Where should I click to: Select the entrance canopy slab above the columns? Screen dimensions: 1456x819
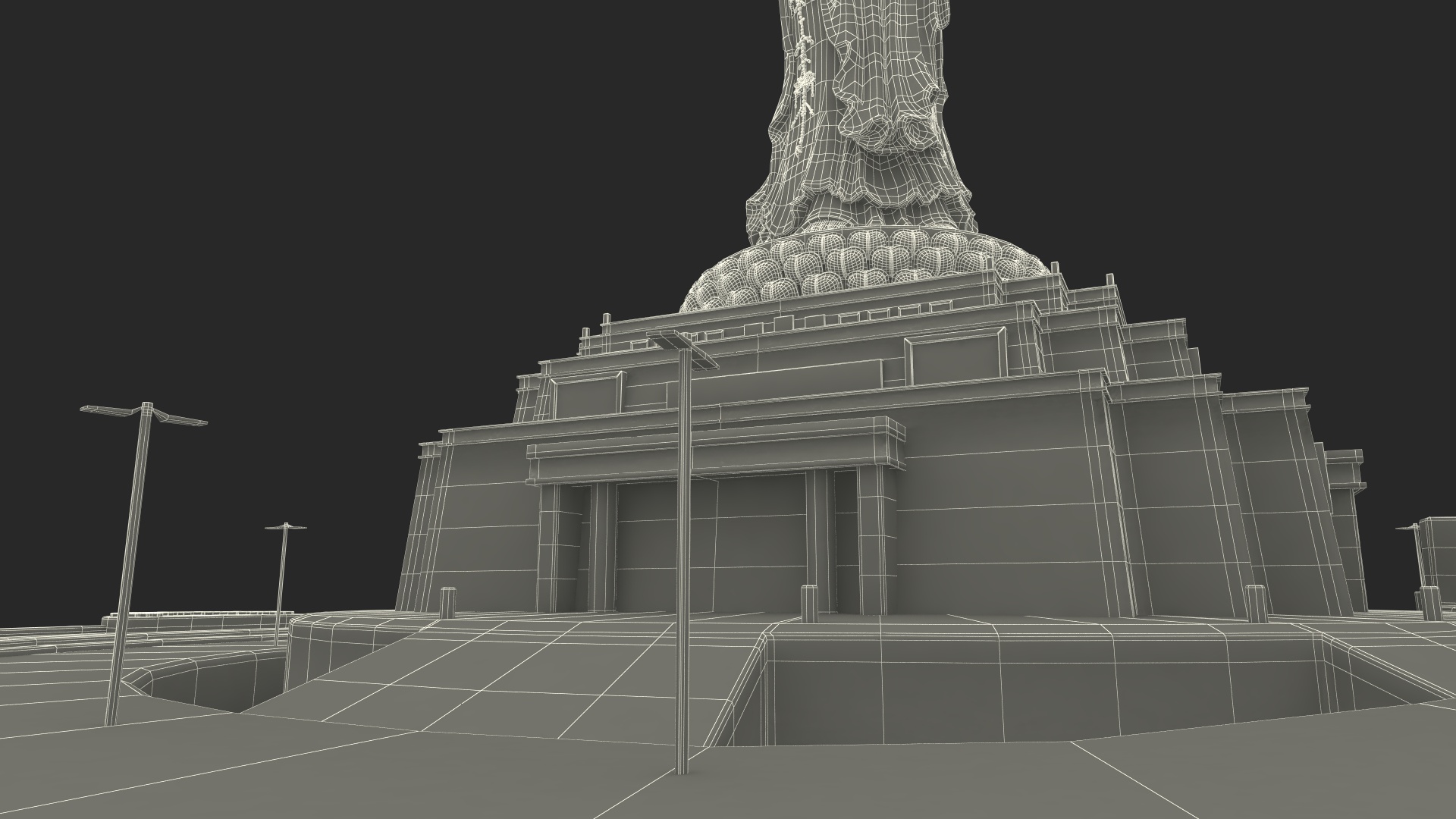(717, 450)
